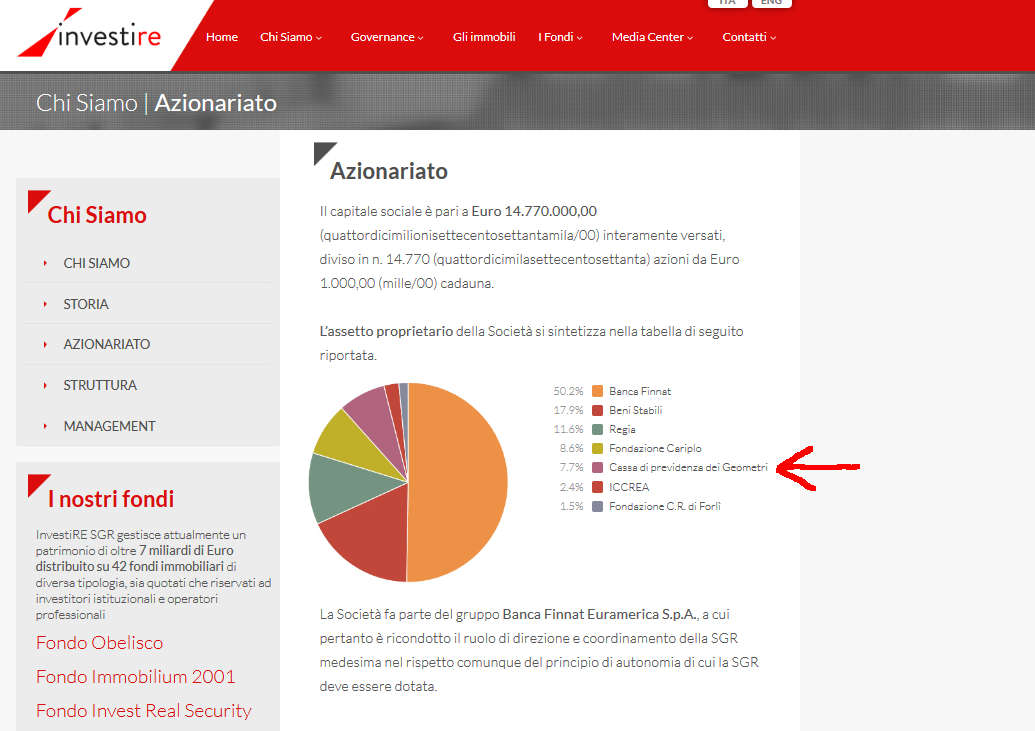Open MANAGEMENT sidebar link
Viewport: 1035px width, 731px height.
pos(110,426)
